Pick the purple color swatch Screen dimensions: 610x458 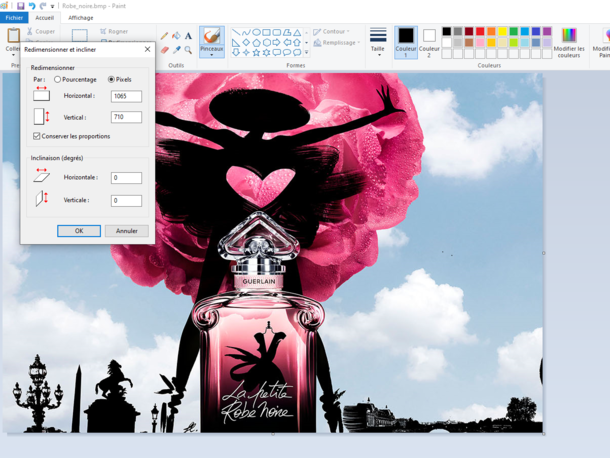pos(547,32)
